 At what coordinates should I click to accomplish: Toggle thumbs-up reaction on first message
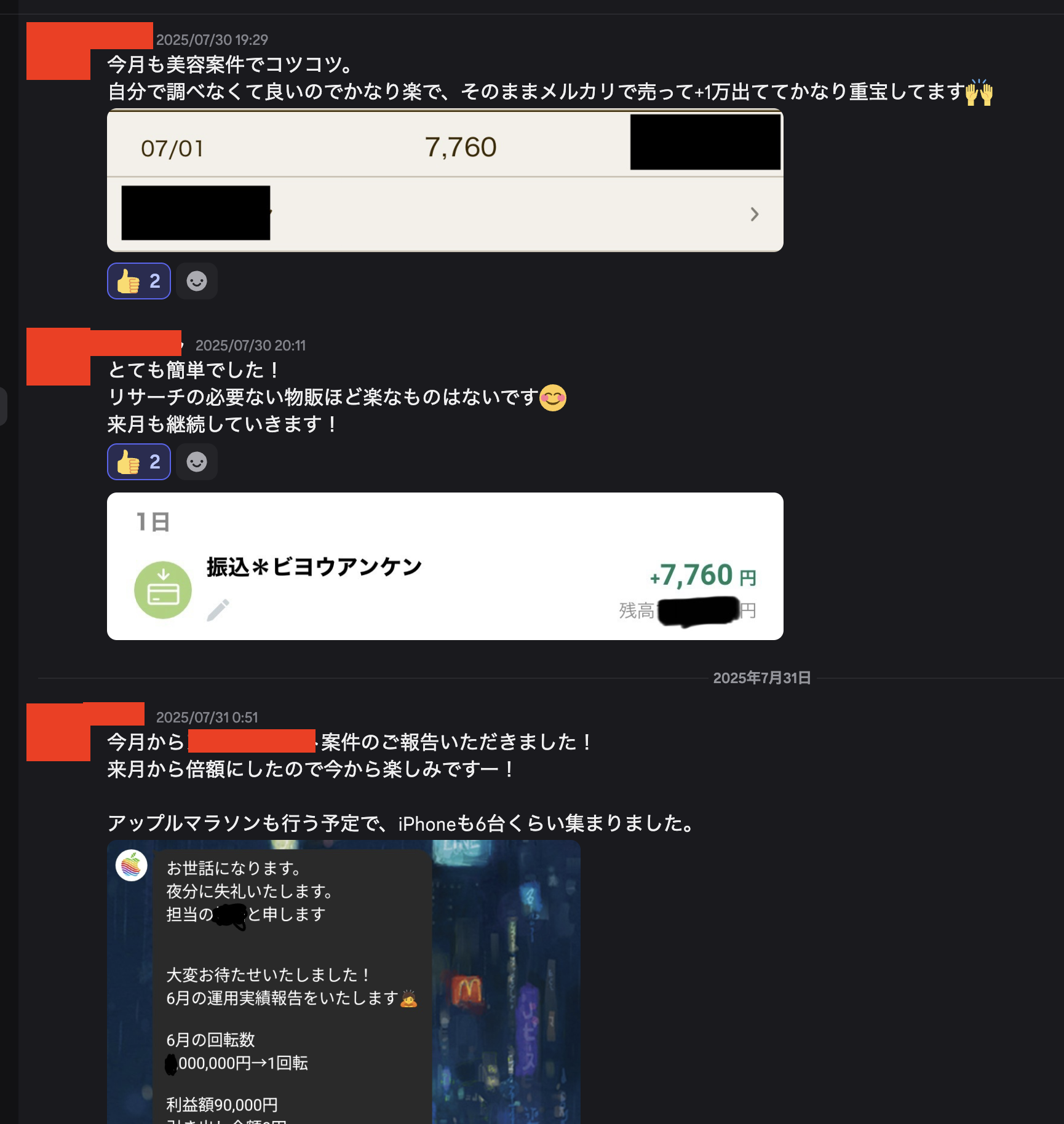point(139,281)
